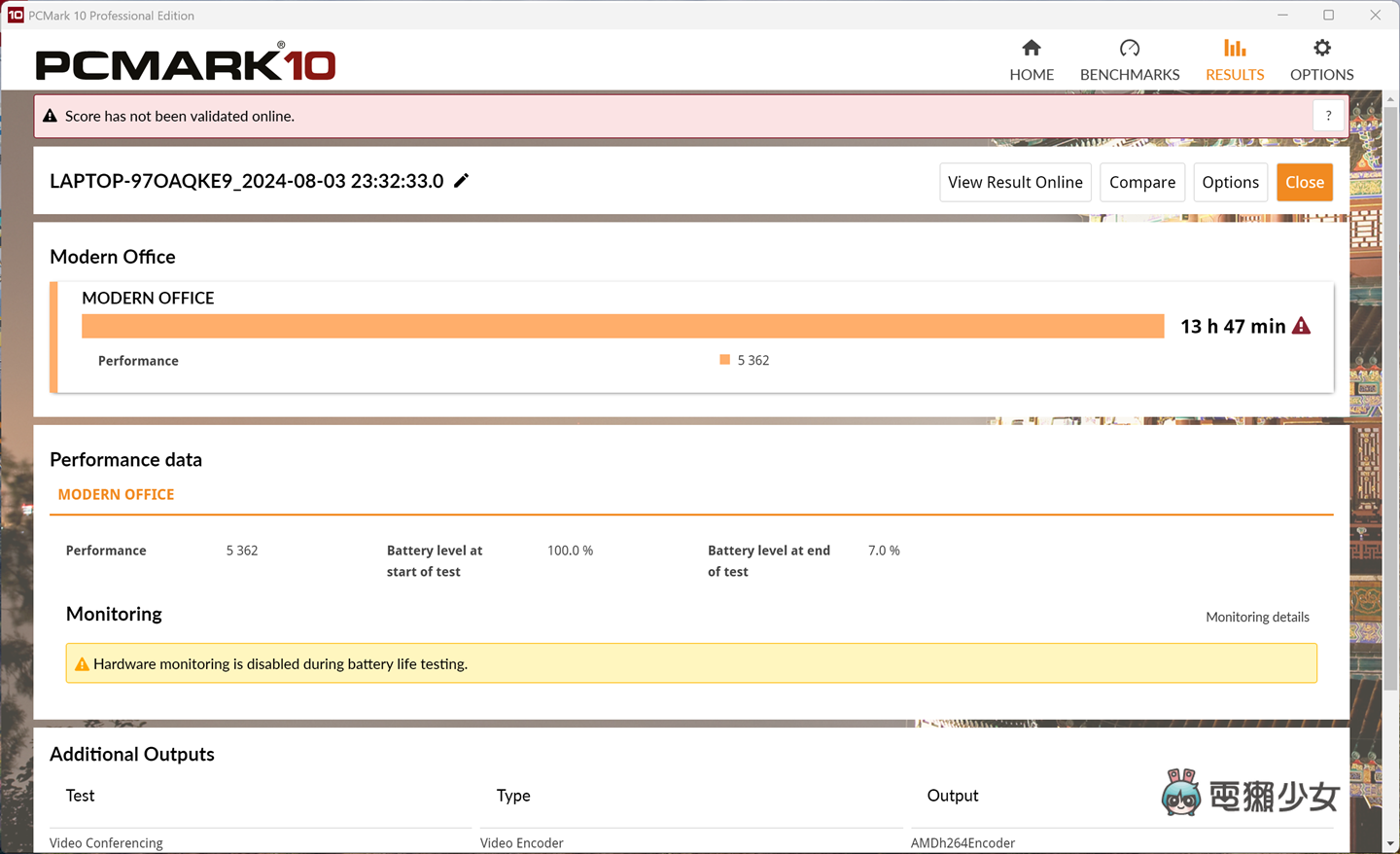
Task: Close the result with the orange Close button
Action: click(x=1305, y=182)
